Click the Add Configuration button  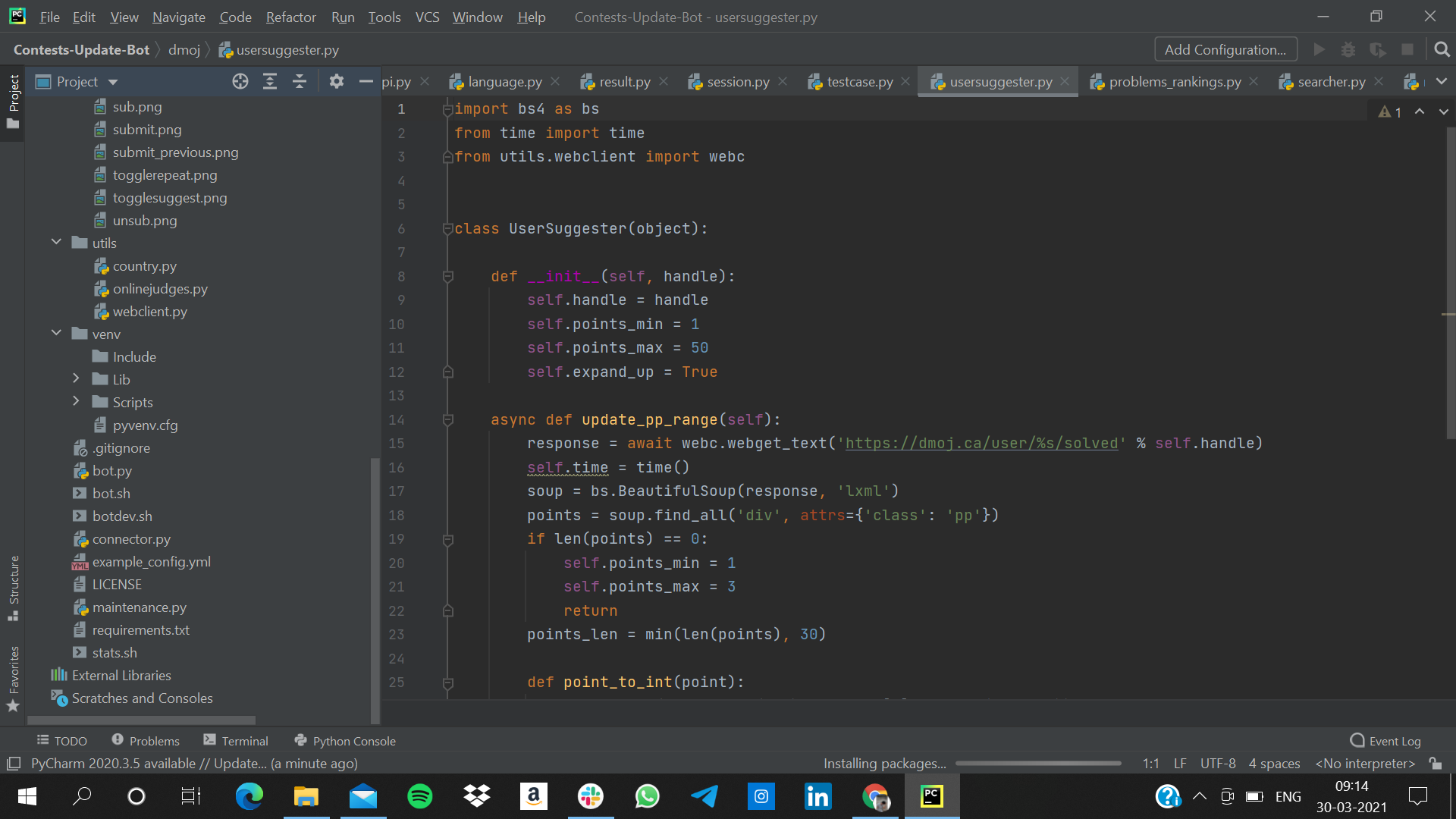point(1225,50)
